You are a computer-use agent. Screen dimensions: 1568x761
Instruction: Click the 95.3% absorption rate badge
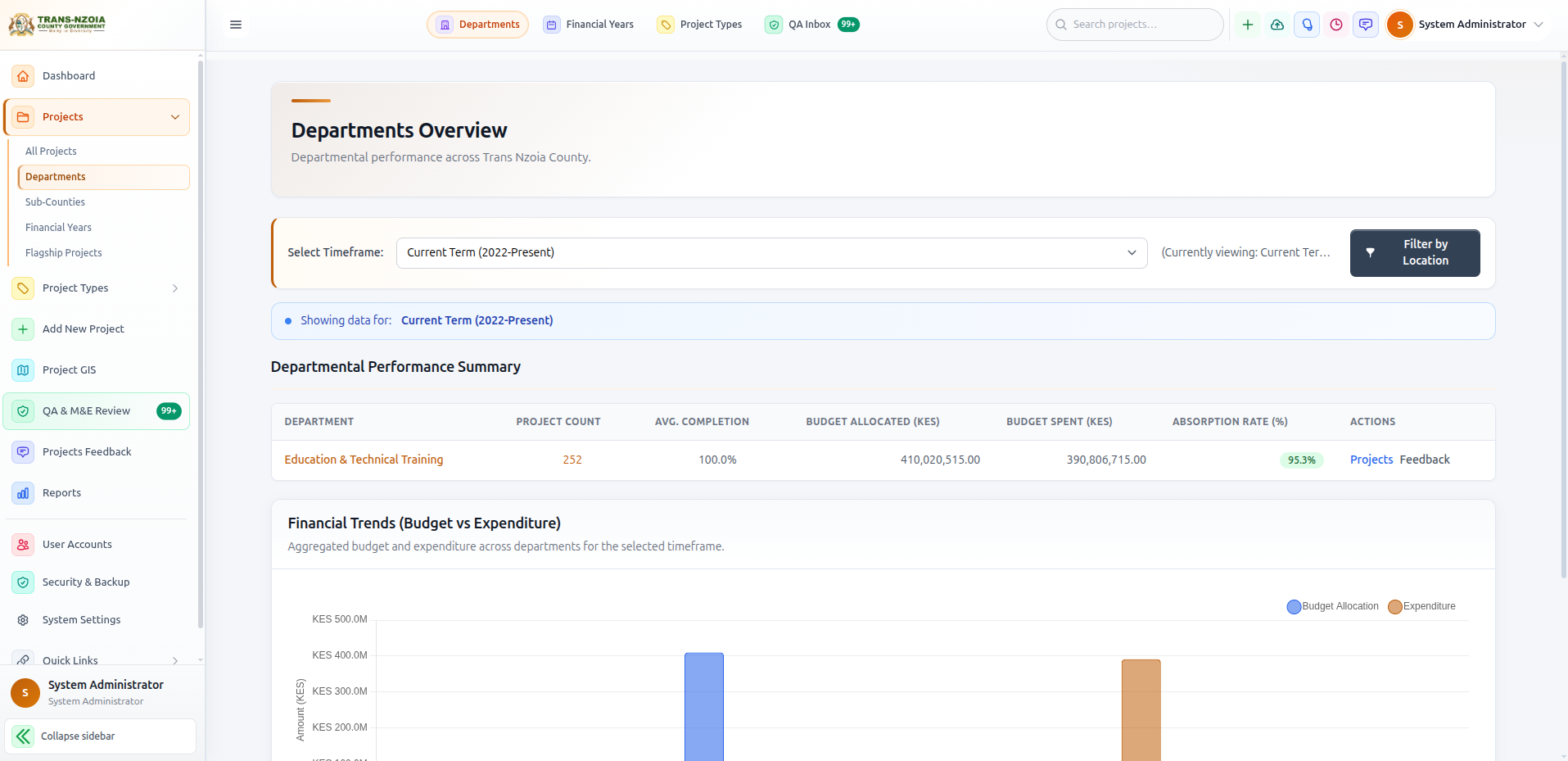(1302, 460)
